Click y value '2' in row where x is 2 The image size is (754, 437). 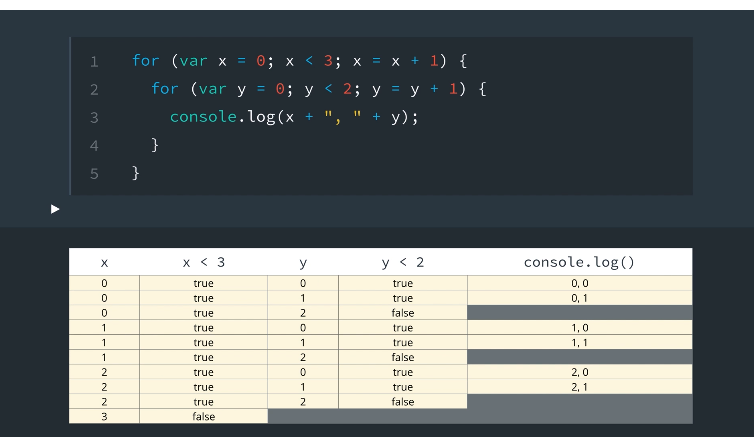(303, 402)
